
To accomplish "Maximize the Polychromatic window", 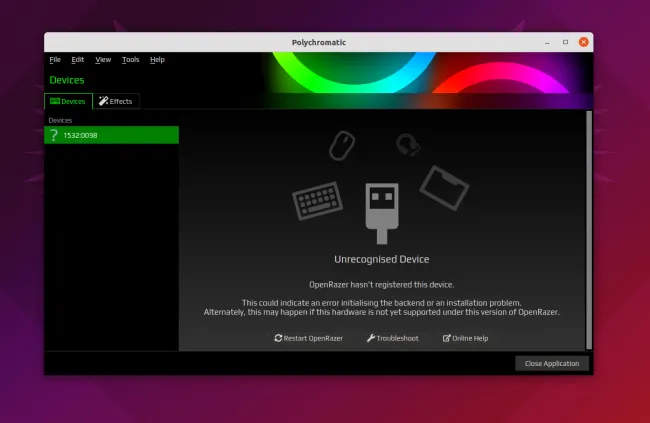I will click(565, 42).
